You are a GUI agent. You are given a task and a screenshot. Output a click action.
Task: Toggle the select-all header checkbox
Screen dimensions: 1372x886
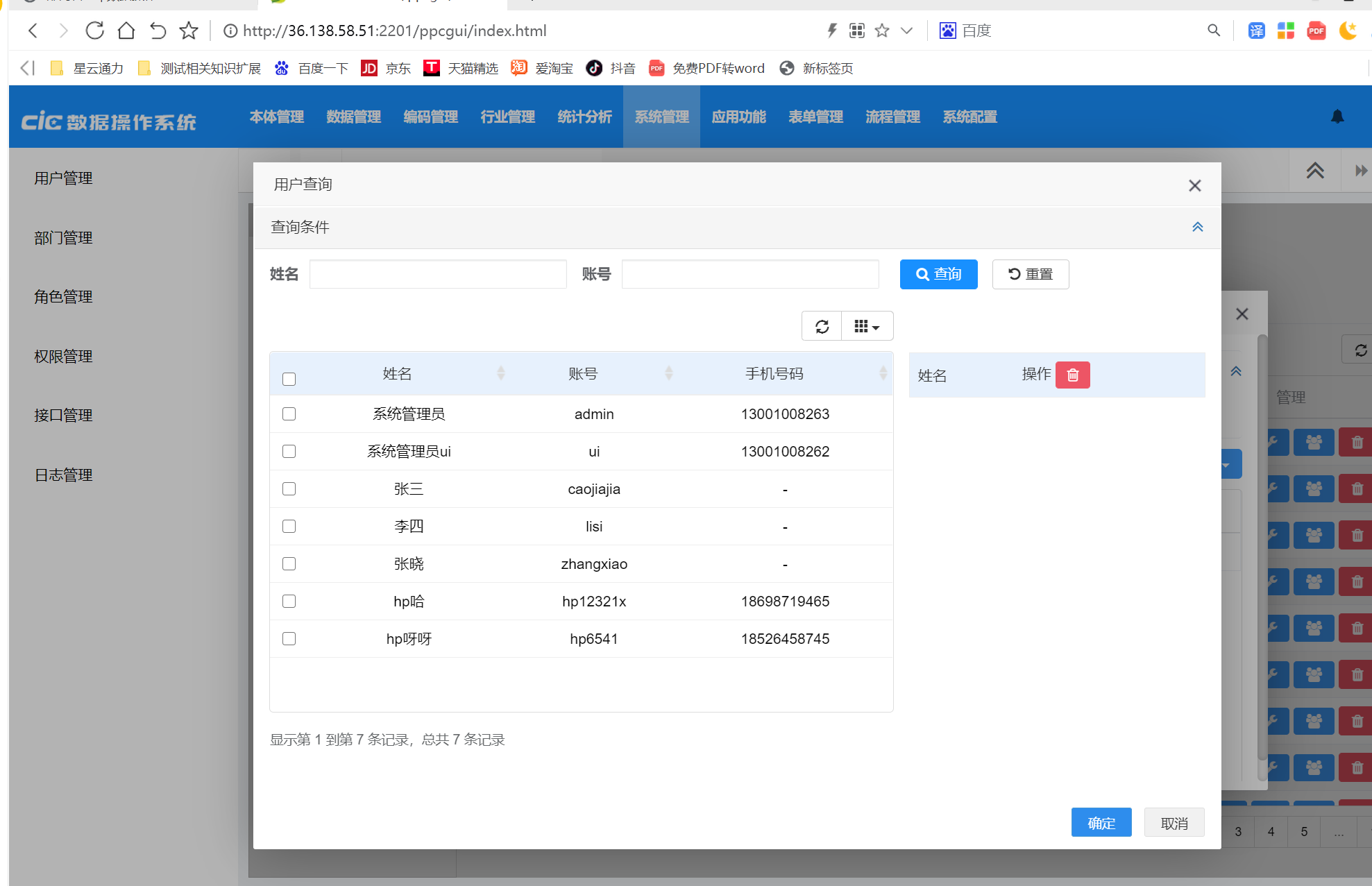289,379
